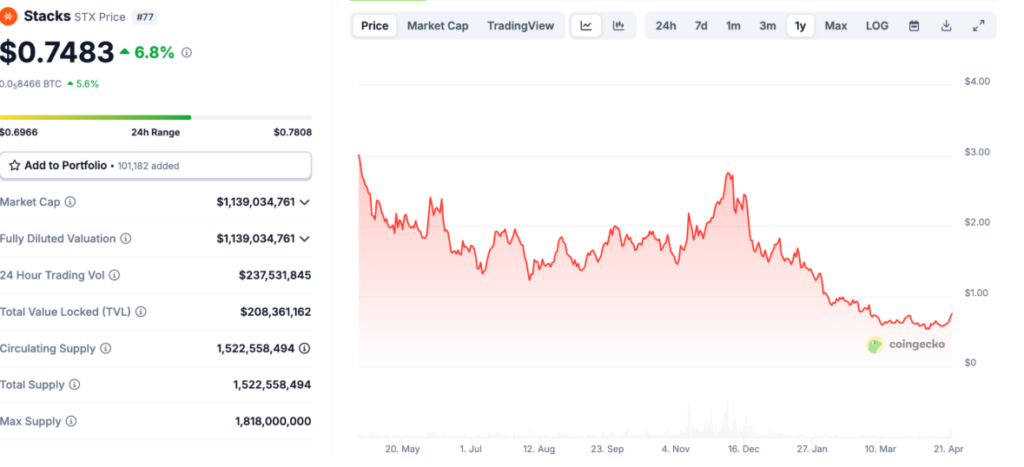Screen dimensions: 1024x467
Task: Click the 21. Apr axis label
Action: click(948, 449)
